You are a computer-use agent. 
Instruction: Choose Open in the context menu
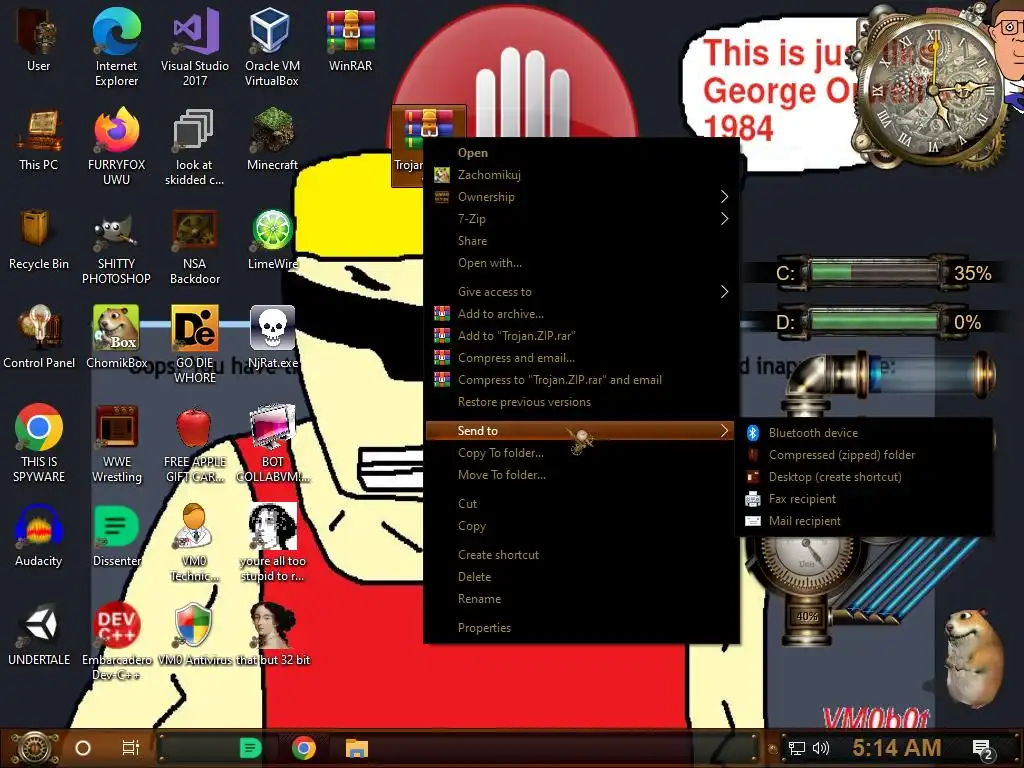click(x=581, y=153)
